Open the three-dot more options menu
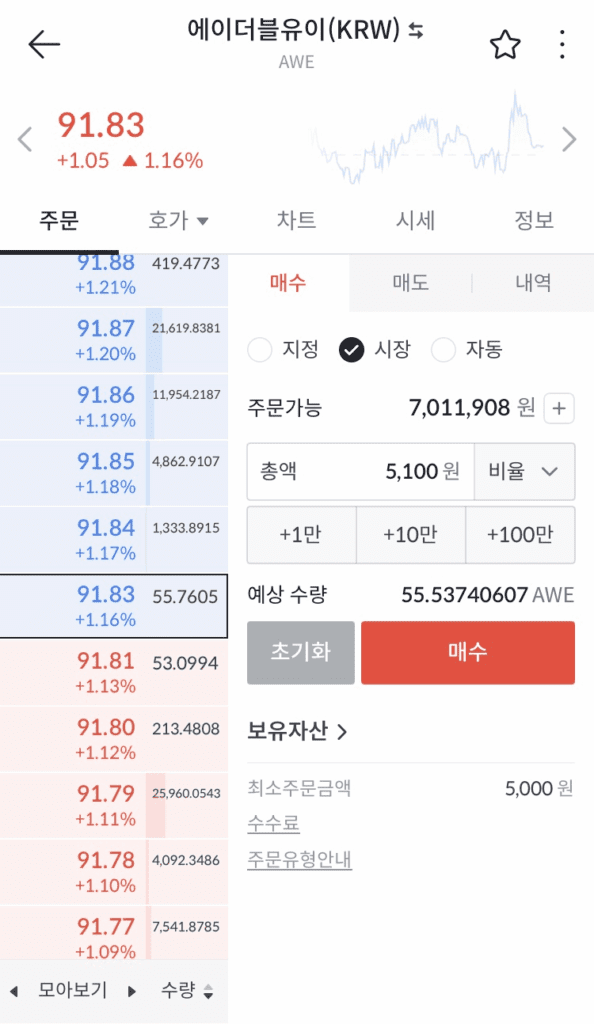 tap(561, 44)
